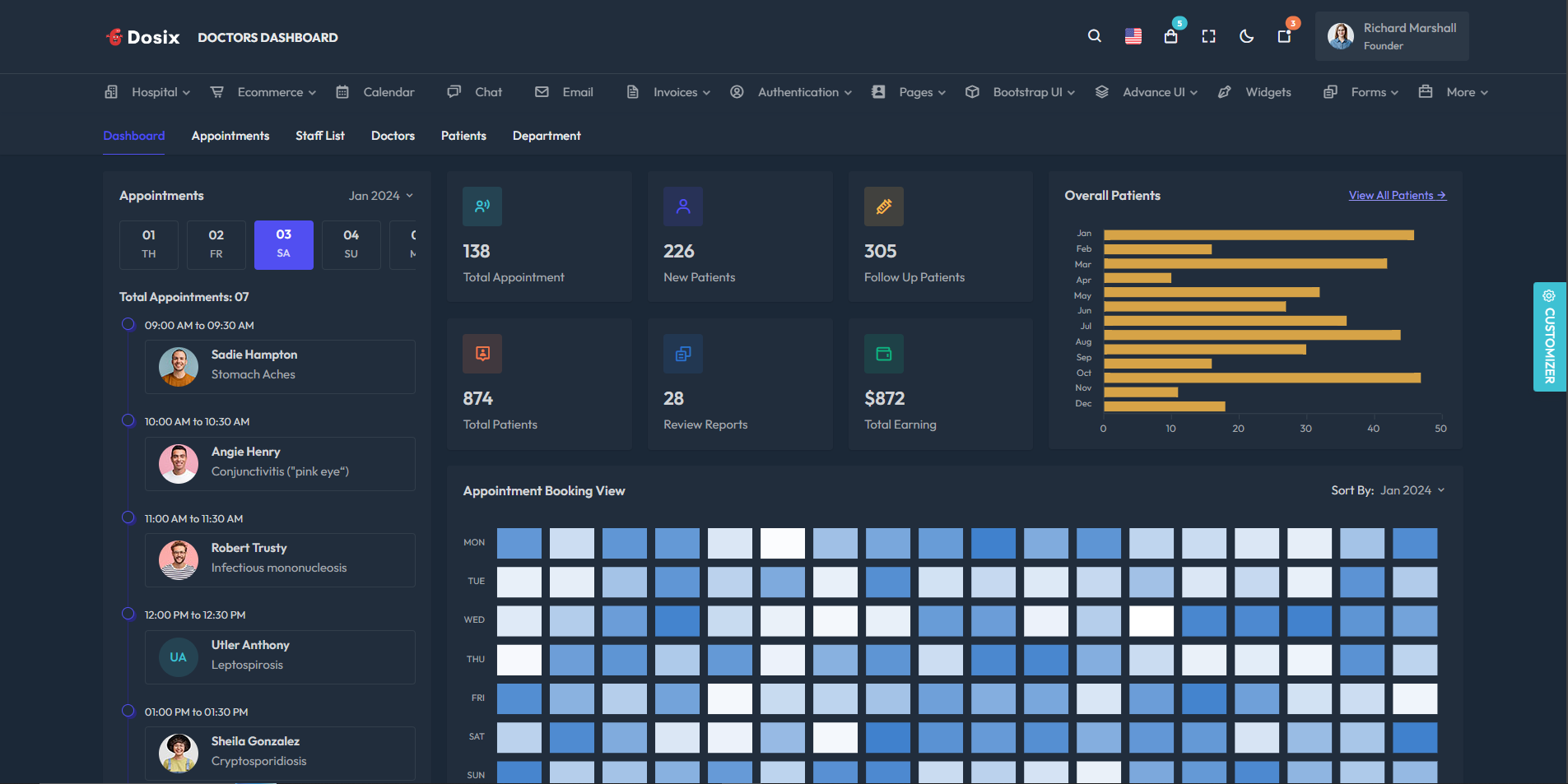Switch to the Patients tab
Viewport: 1568px width, 784px height.
463,136
